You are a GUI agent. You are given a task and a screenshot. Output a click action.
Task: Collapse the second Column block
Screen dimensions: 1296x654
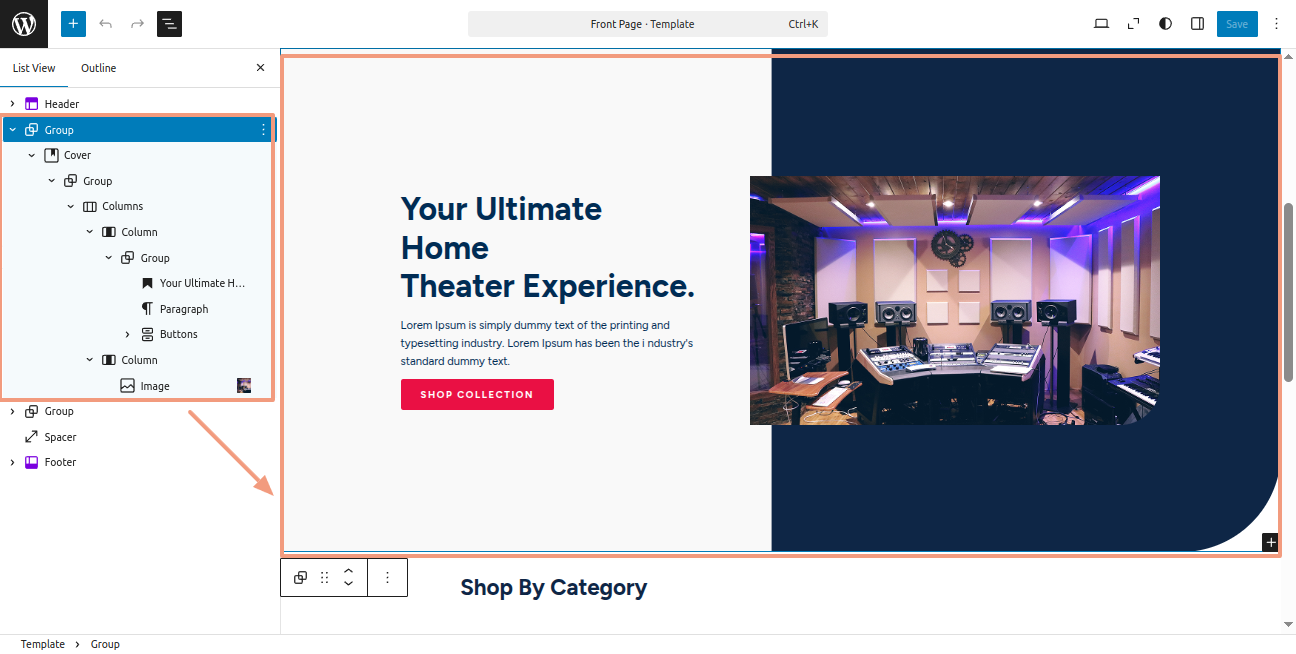90,360
